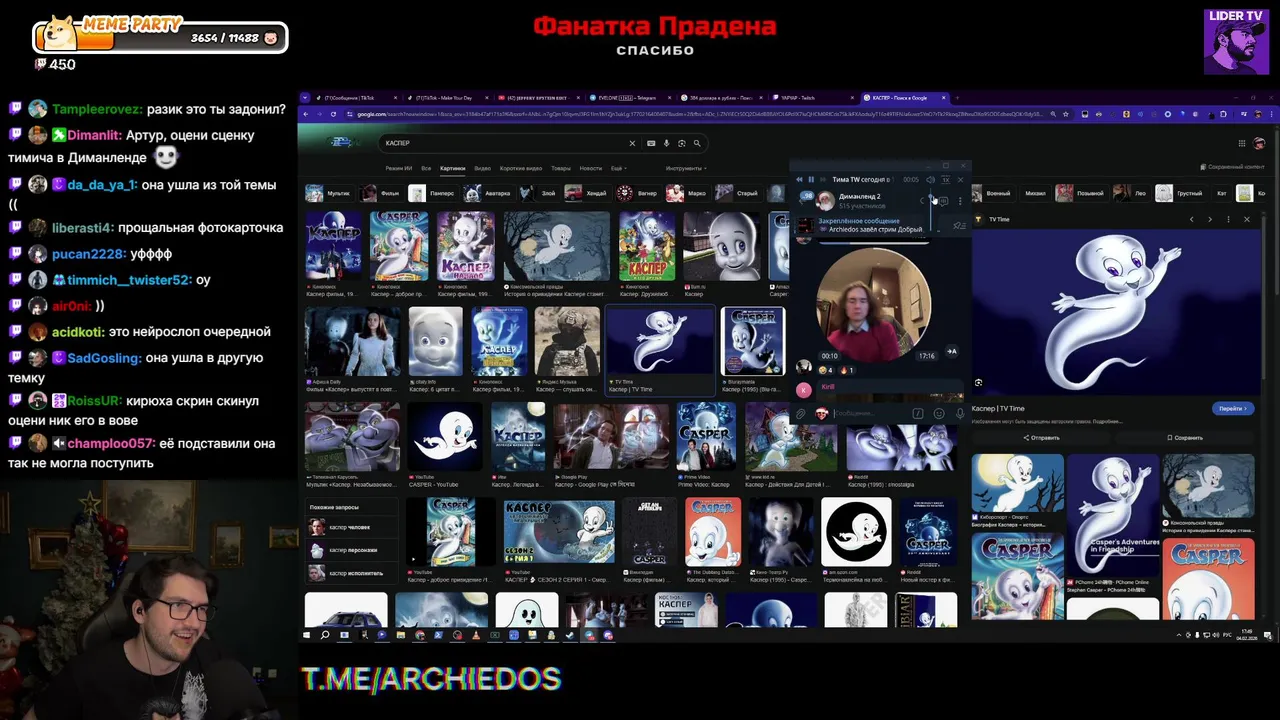Adjust the Telegram volume slider handle
Image resolution: width=1280 pixels, height=720 pixels.
(930, 196)
